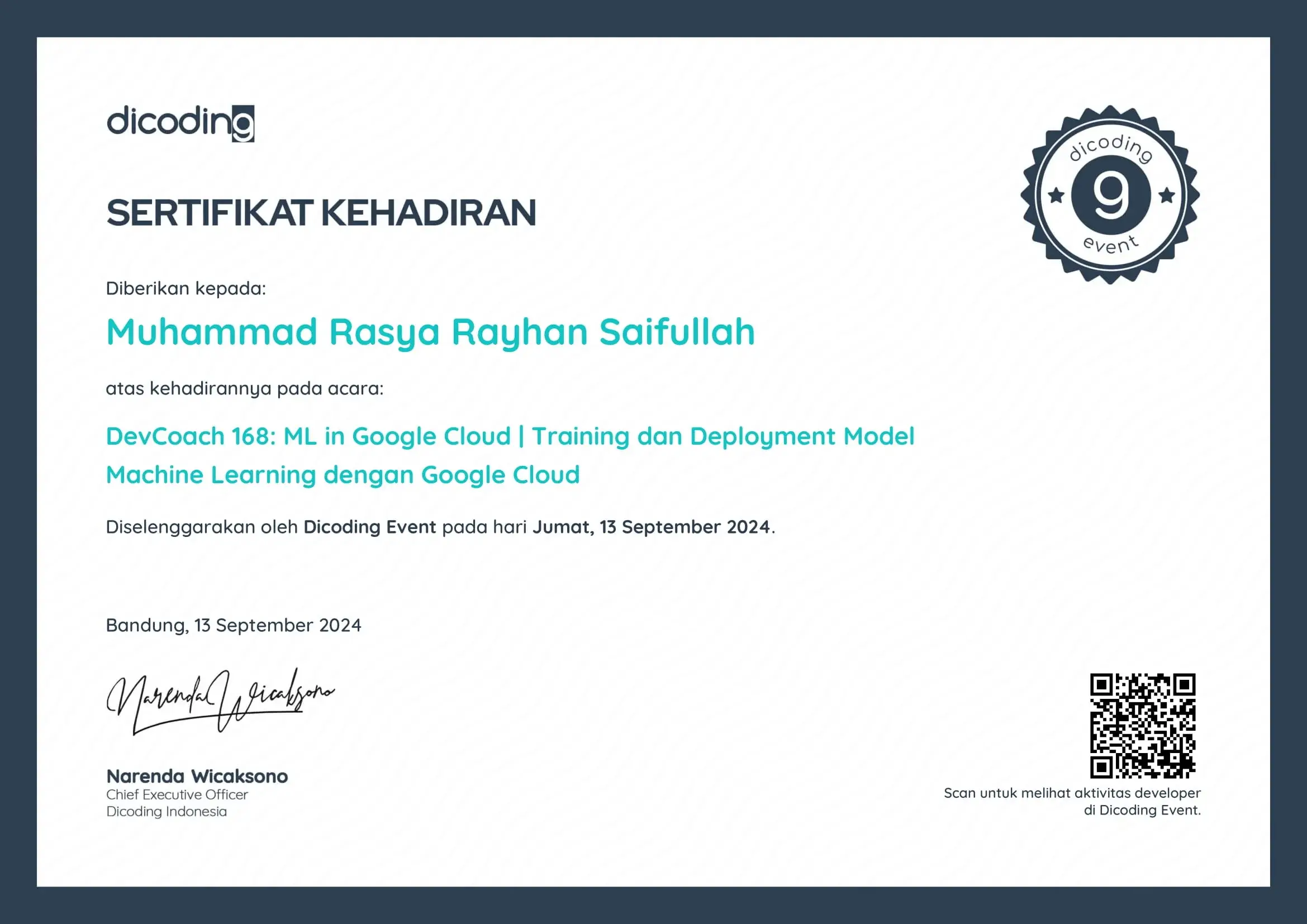This screenshot has height=924, width=1307.
Task: Click the Narenda Wicaksono handwritten signature
Action: (220, 701)
